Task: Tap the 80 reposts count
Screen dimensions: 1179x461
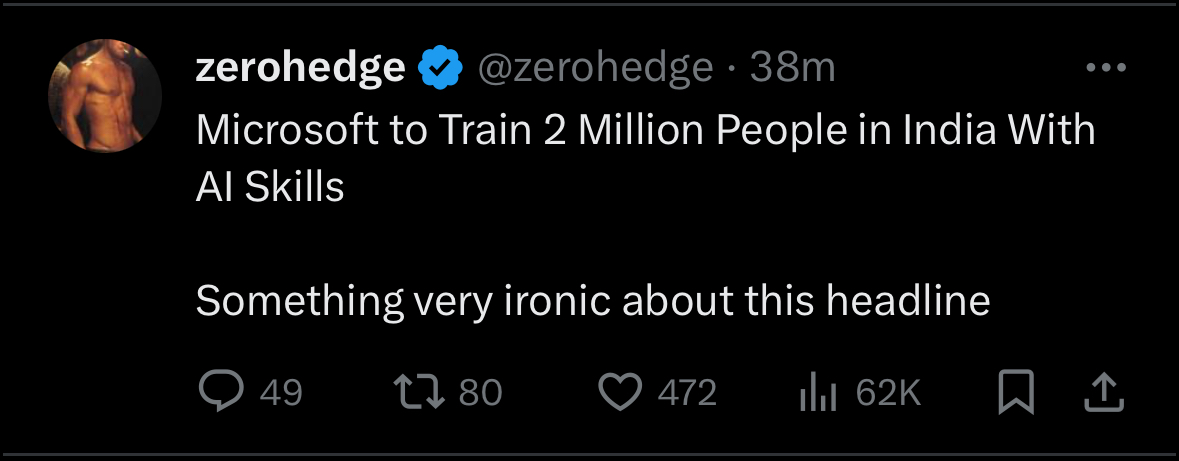Action: [x=480, y=393]
